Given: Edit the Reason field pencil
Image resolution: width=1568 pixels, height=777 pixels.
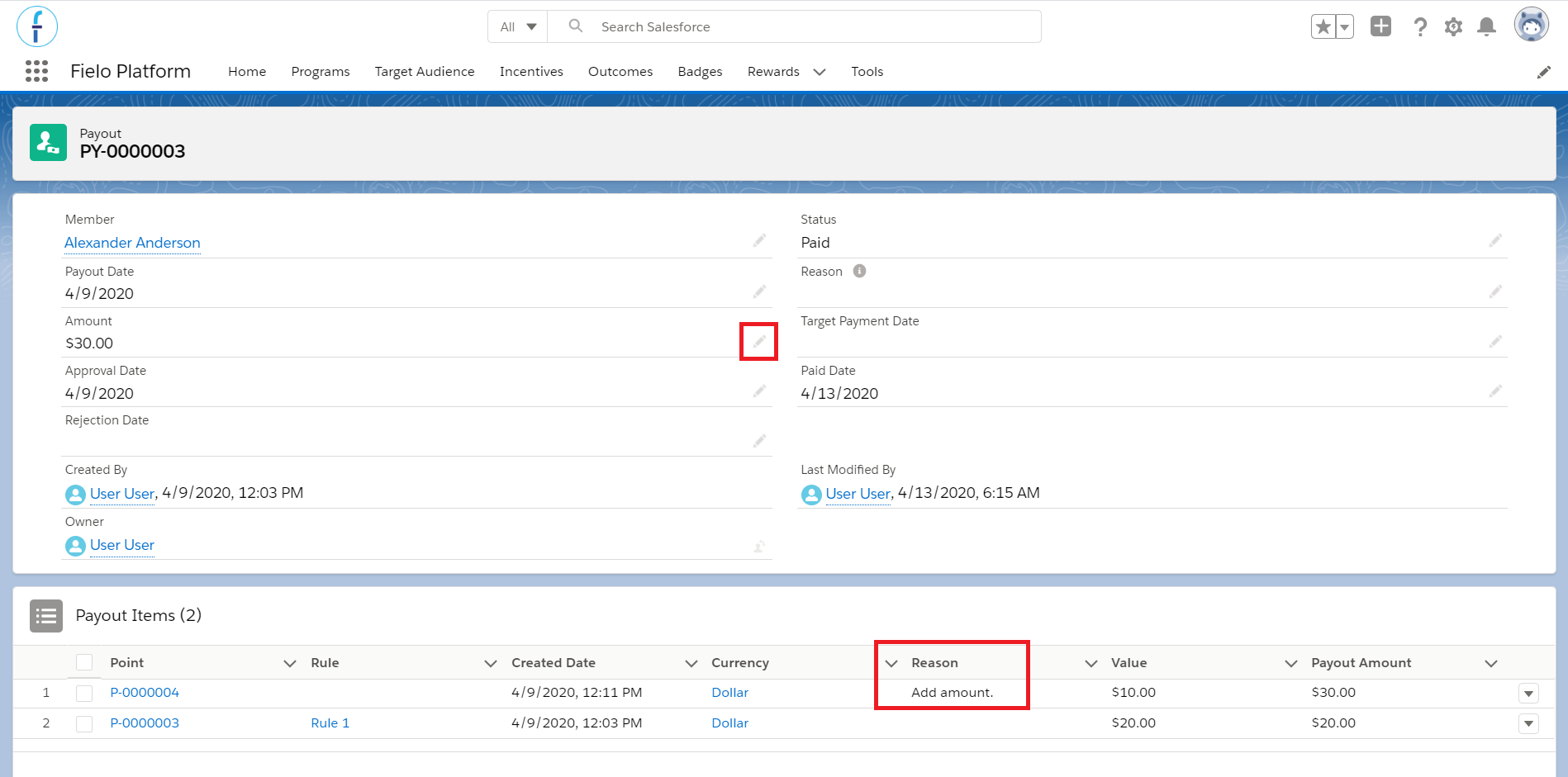Looking at the screenshot, I should point(1495,291).
